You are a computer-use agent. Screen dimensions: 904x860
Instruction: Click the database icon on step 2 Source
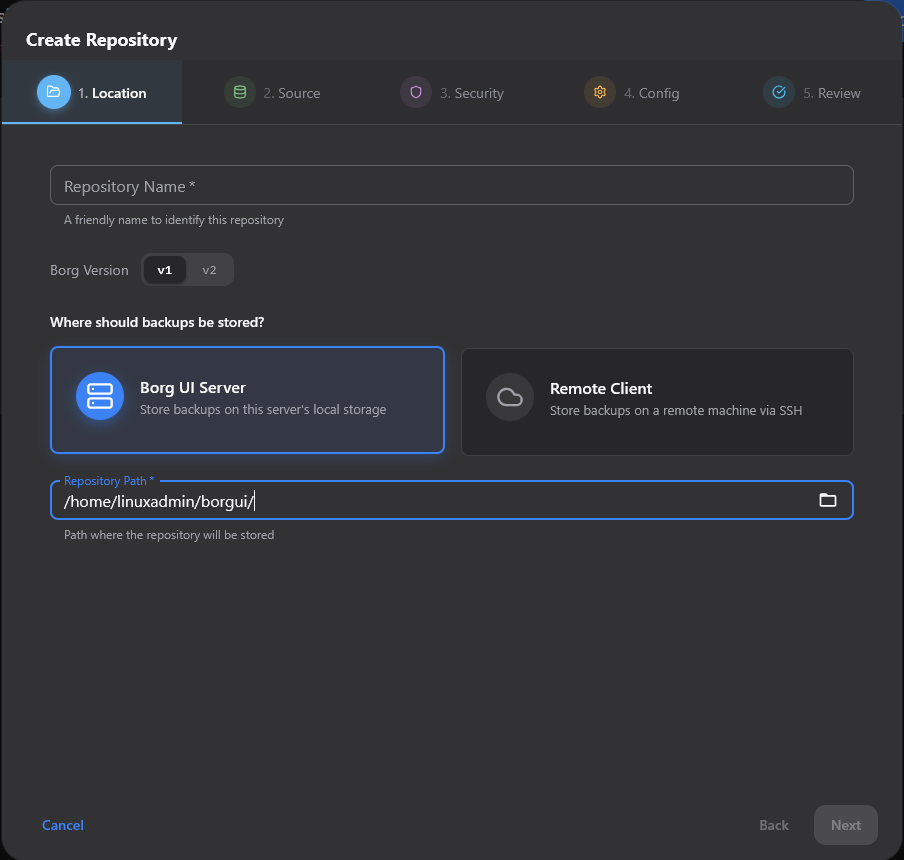[x=239, y=92]
